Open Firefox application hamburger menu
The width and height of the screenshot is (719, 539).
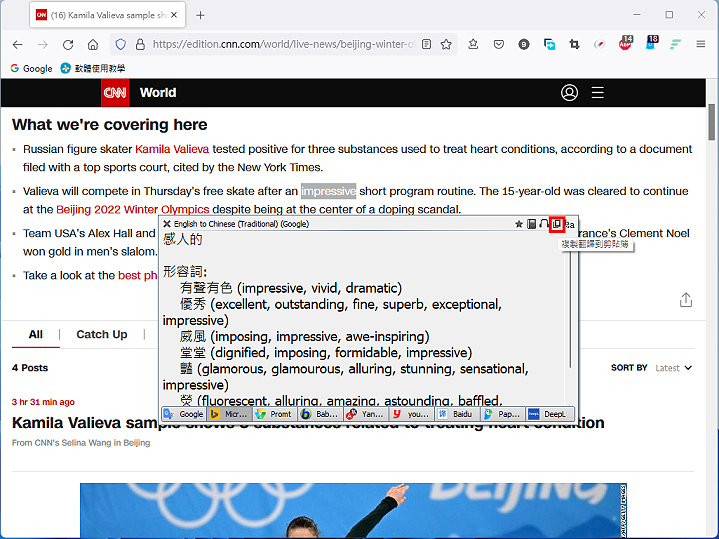click(x=701, y=44)
